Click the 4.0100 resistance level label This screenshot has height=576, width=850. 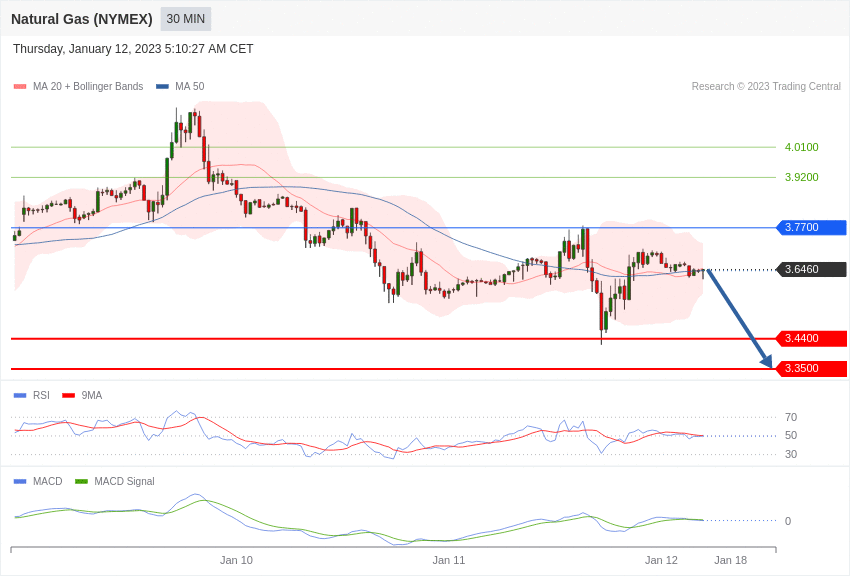pyautogui.click(x=801, y=148)
